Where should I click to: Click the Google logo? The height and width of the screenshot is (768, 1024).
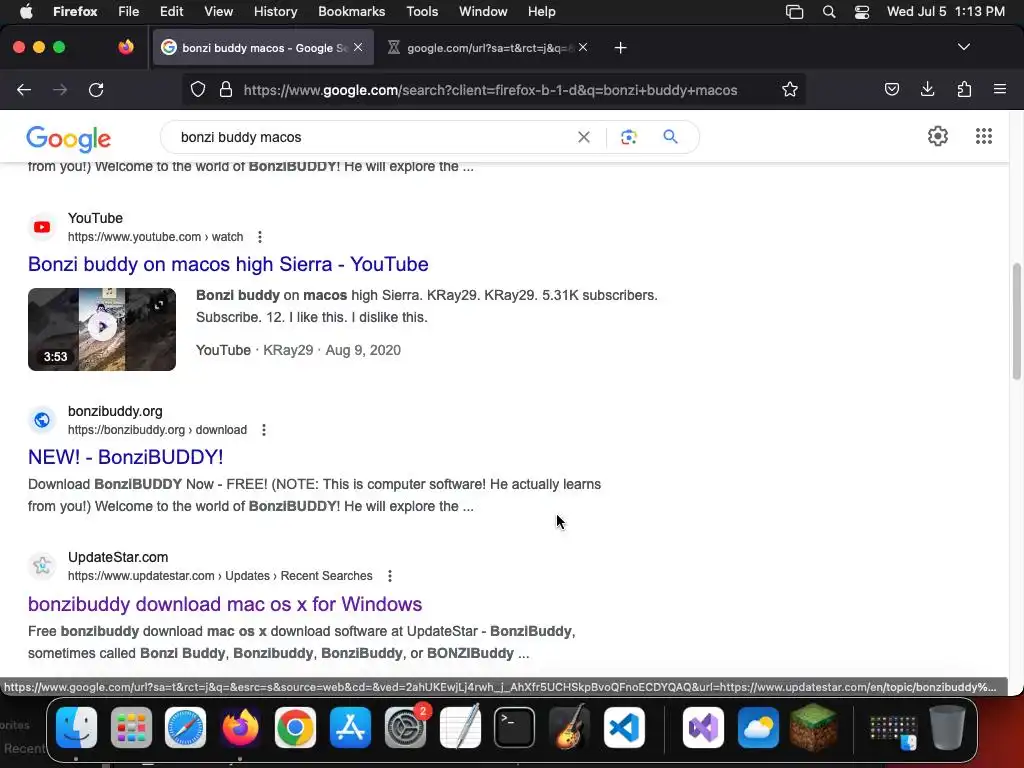[x=69, y=138]
